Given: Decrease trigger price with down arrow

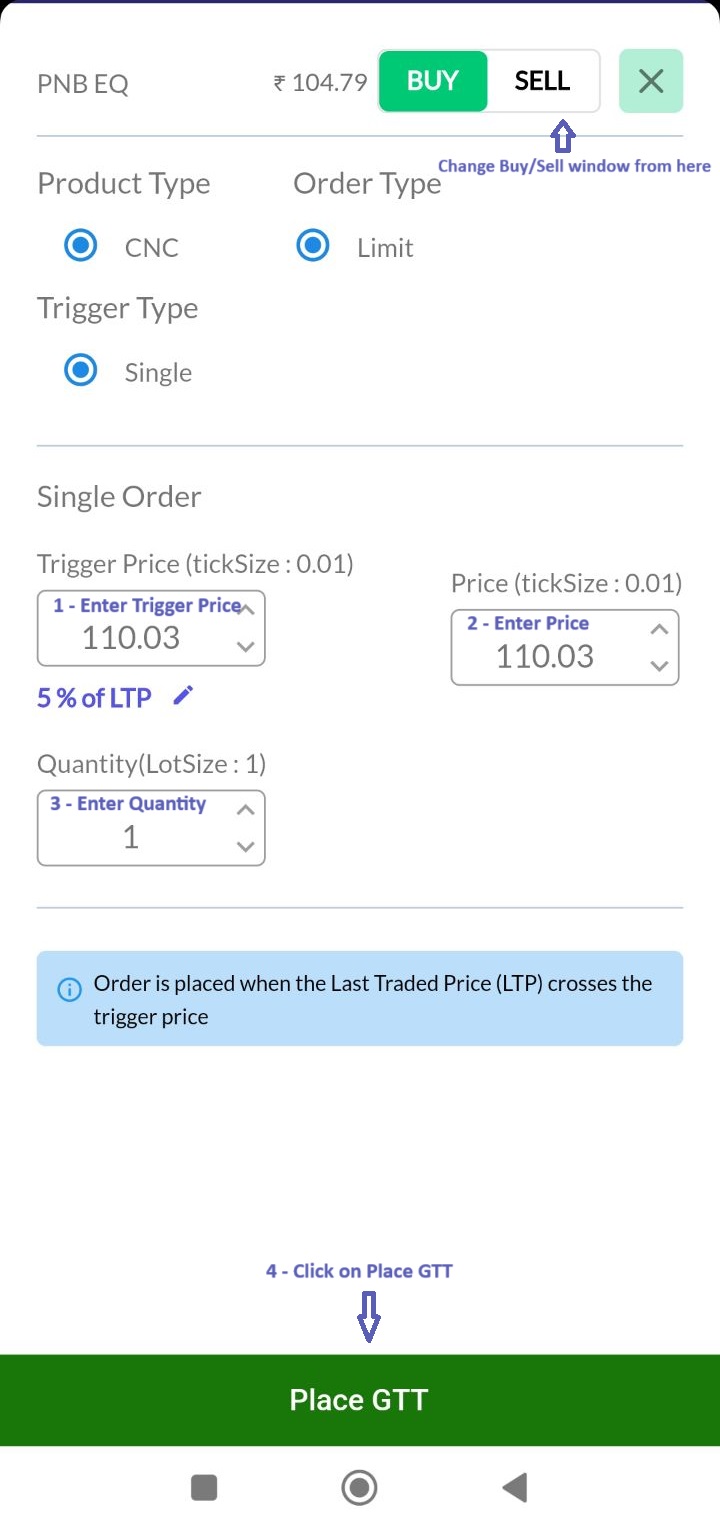Looking at the screenshot, I should 246,647.
